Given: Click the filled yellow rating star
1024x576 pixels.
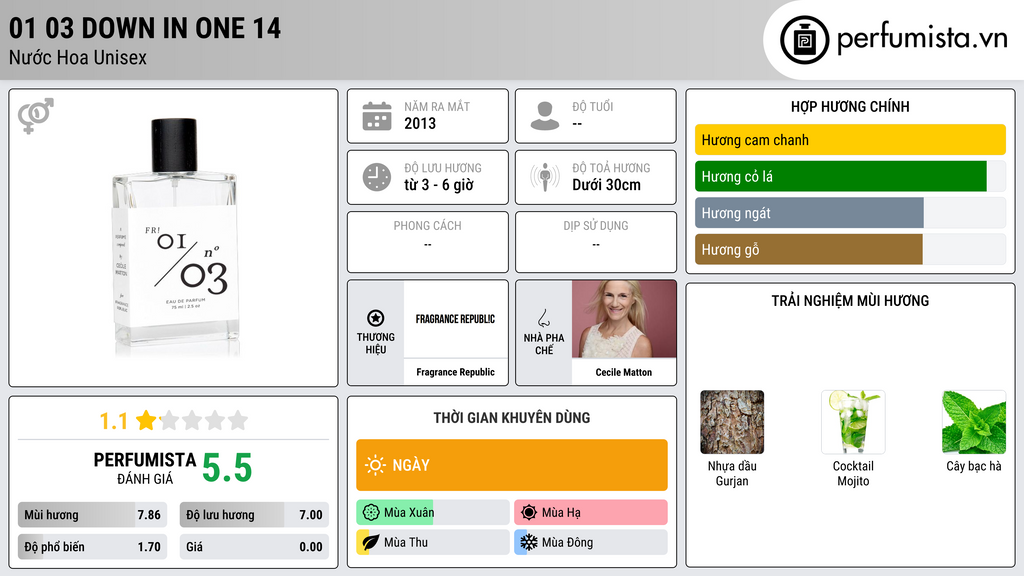Looking at the screenshot, I should pos(146,420).
